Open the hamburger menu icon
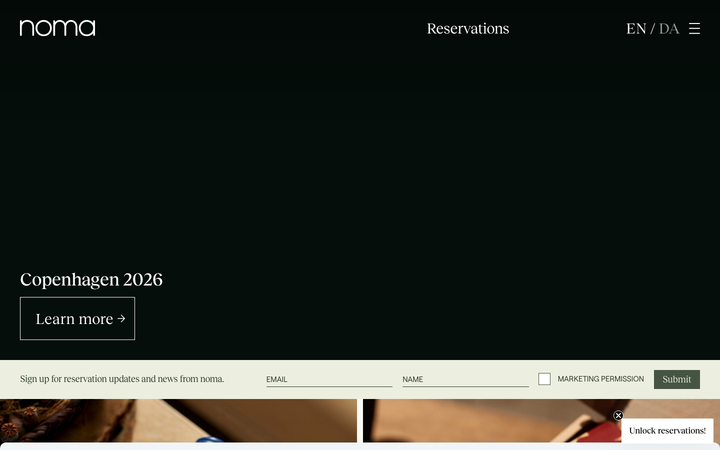The width and height of the screenshot is (720, 450). pos(694,28)
